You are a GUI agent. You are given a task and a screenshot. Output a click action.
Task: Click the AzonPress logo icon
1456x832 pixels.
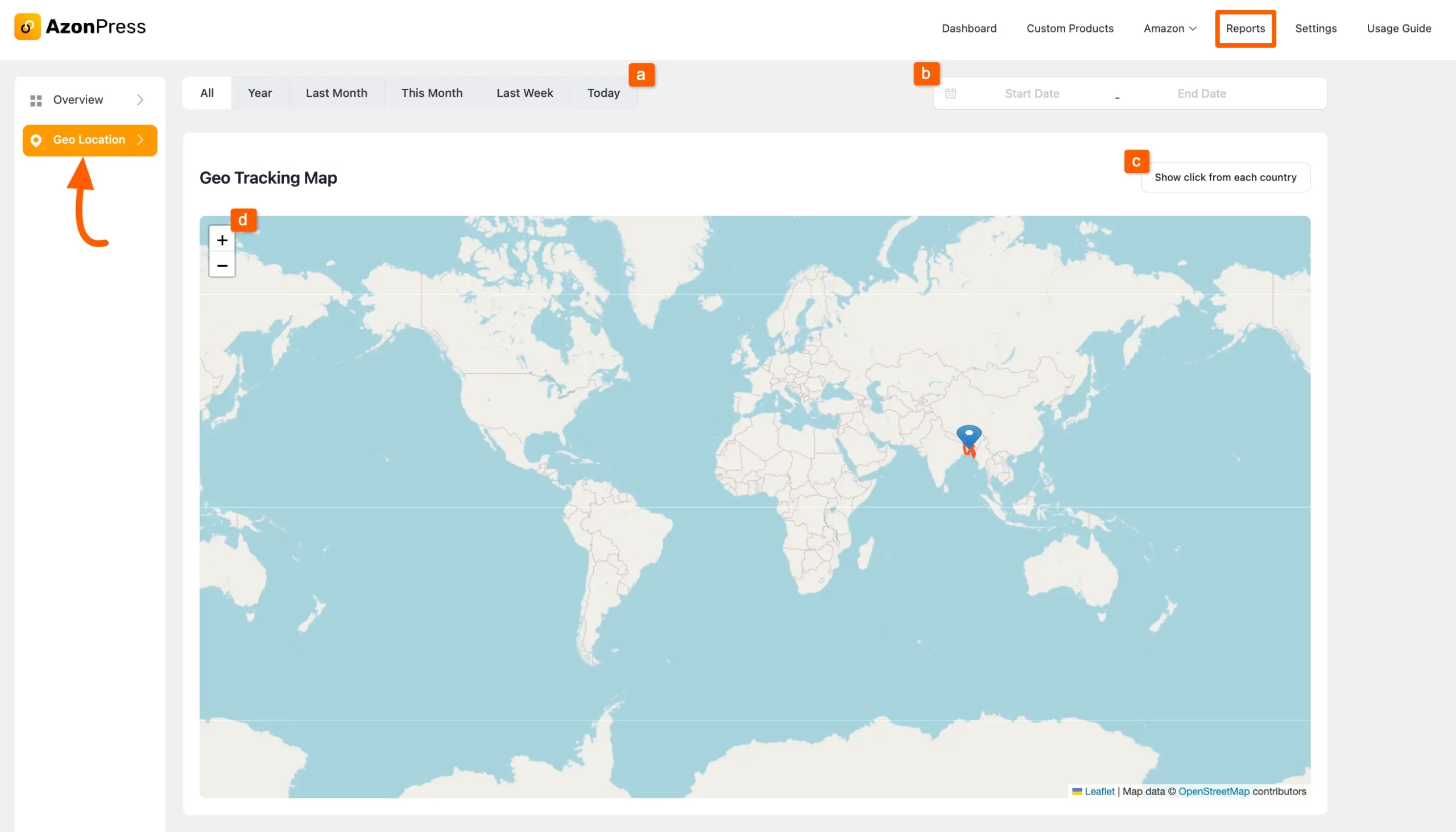point(28,26)
